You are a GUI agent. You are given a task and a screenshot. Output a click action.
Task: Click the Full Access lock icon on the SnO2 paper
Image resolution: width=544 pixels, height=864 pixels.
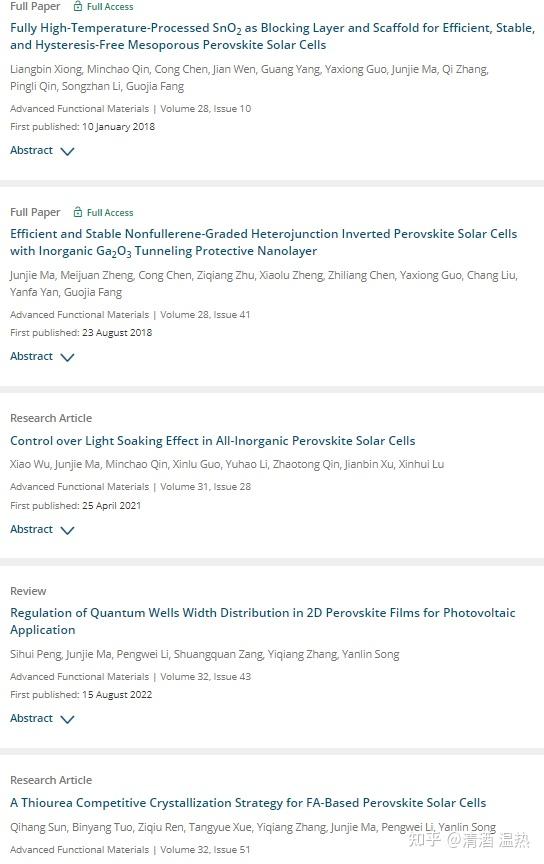point(78,7)
